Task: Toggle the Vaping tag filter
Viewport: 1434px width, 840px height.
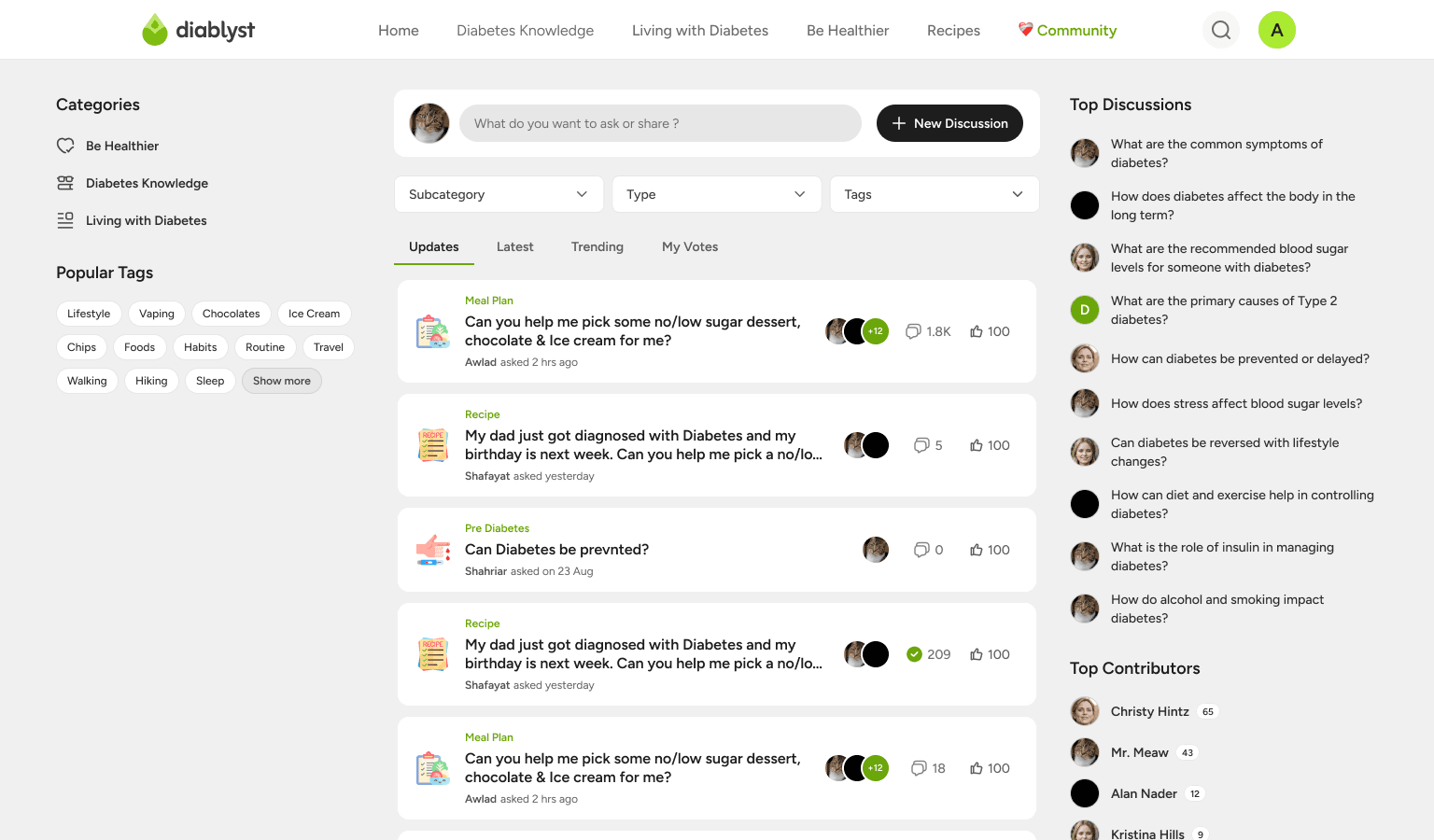Action: (x=156, y=314)
